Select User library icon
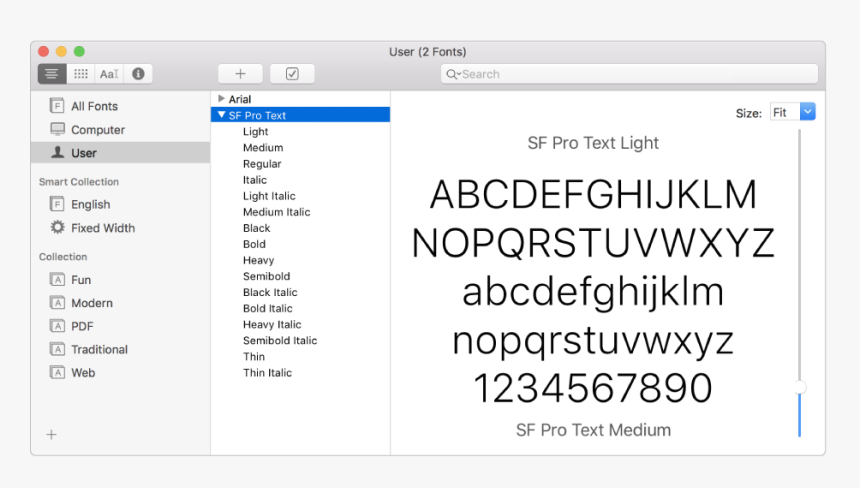Viewport: 860px width, 488px height. pyautogui.click(x=57, y=152)
